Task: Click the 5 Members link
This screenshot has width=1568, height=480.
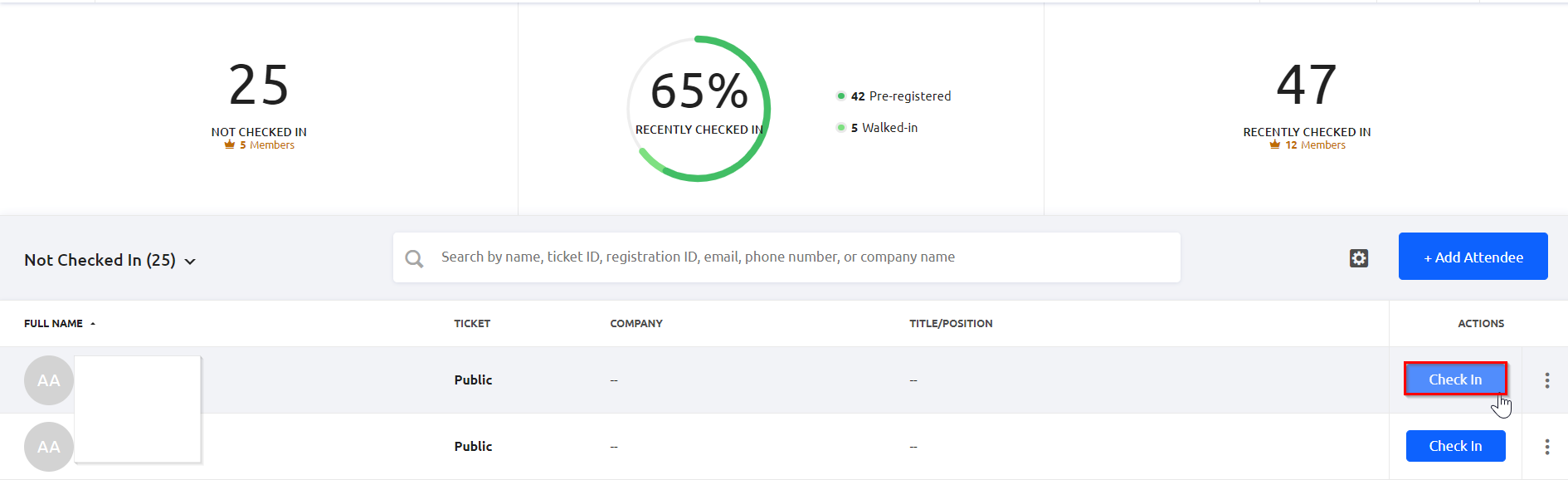Action: coord(267,145)
